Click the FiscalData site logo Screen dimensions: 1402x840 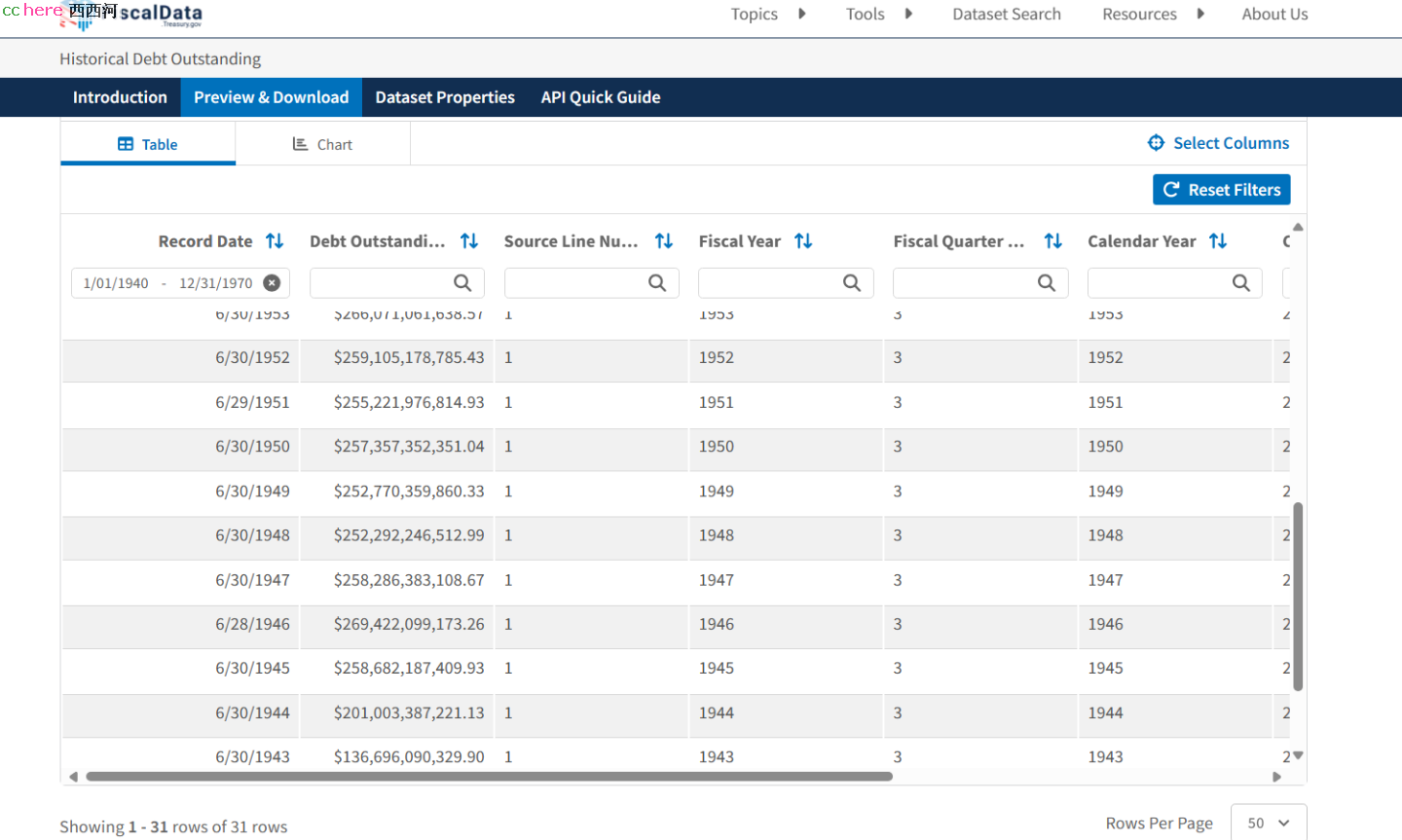pyautogui.click(x=131, y=16)
